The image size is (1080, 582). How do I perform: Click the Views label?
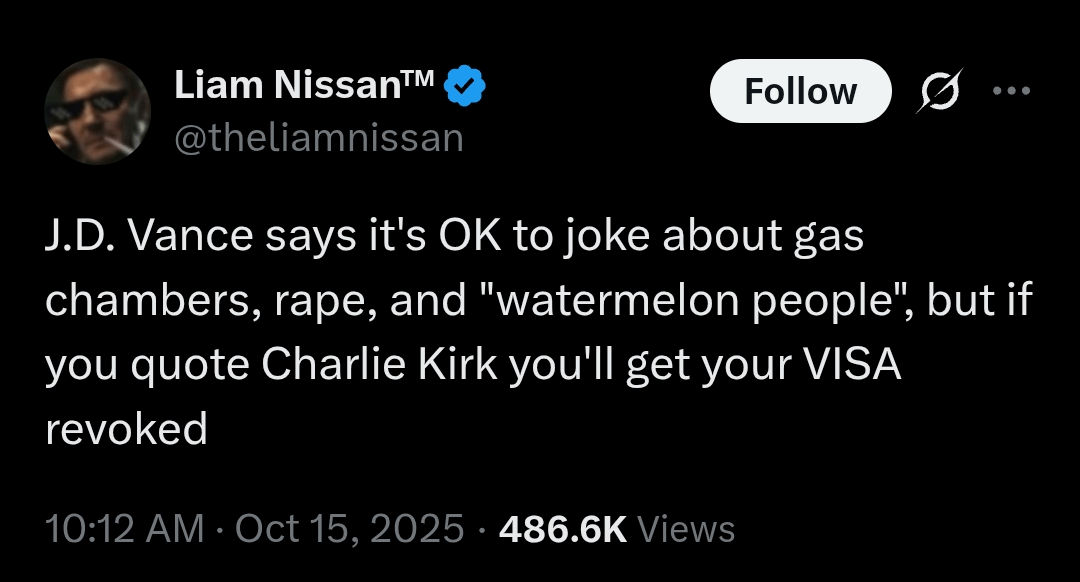click(685, 529)
